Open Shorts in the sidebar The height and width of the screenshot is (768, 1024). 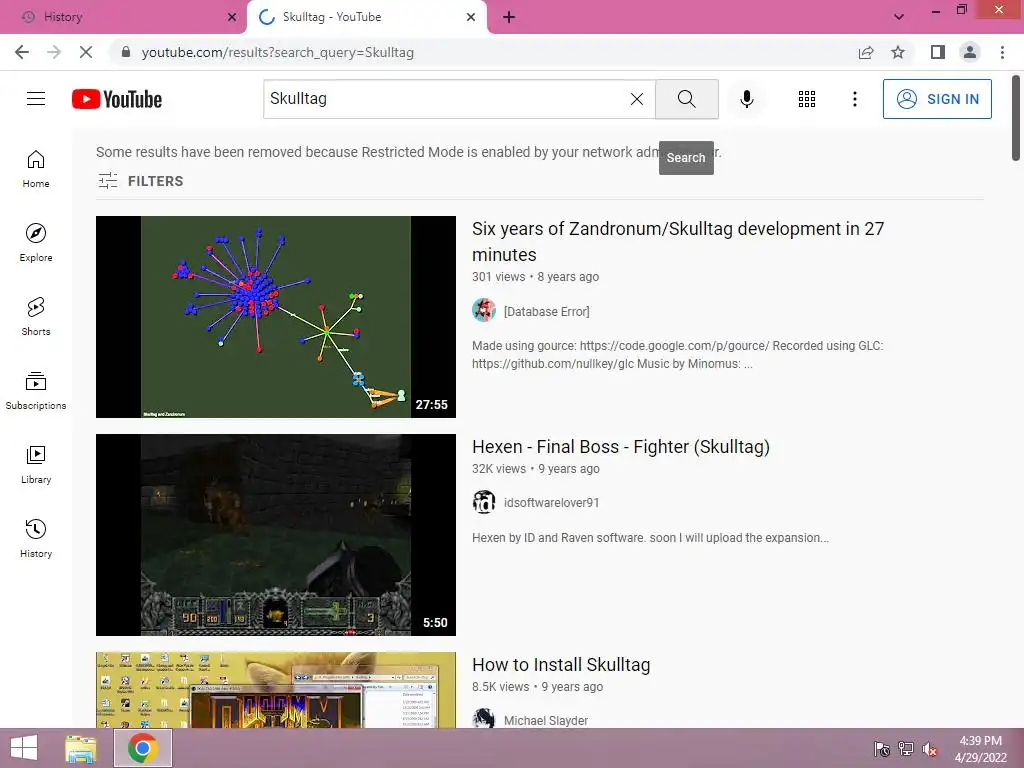click(36, 317)
